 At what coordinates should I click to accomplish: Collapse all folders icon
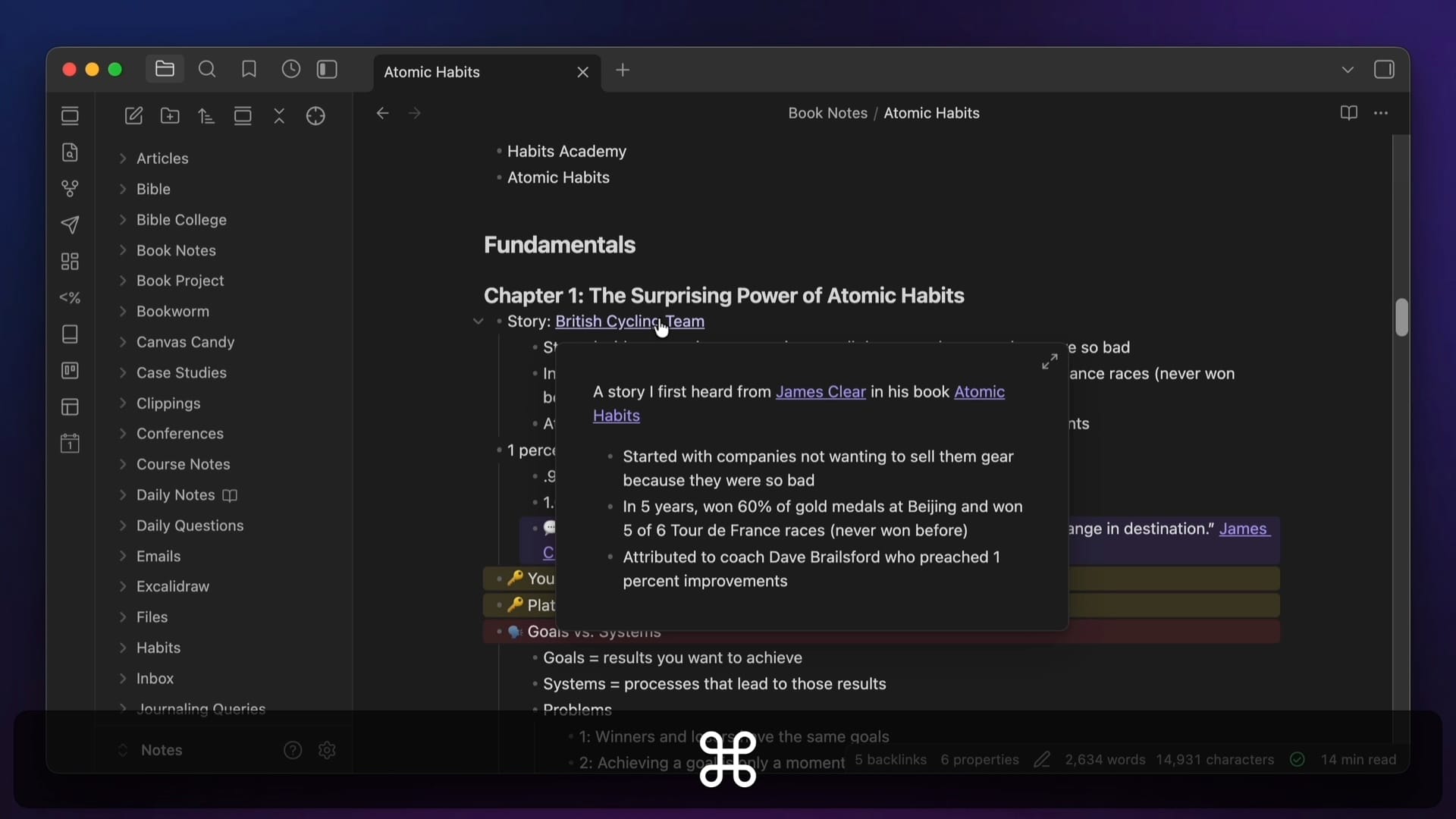point(279,116)
